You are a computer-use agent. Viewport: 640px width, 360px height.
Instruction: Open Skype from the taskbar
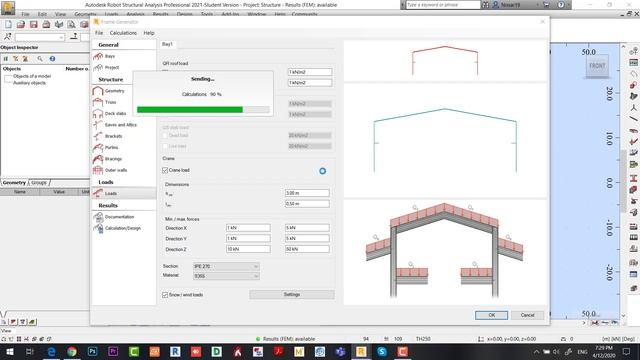pyautogui.click(x=382, y=351)
